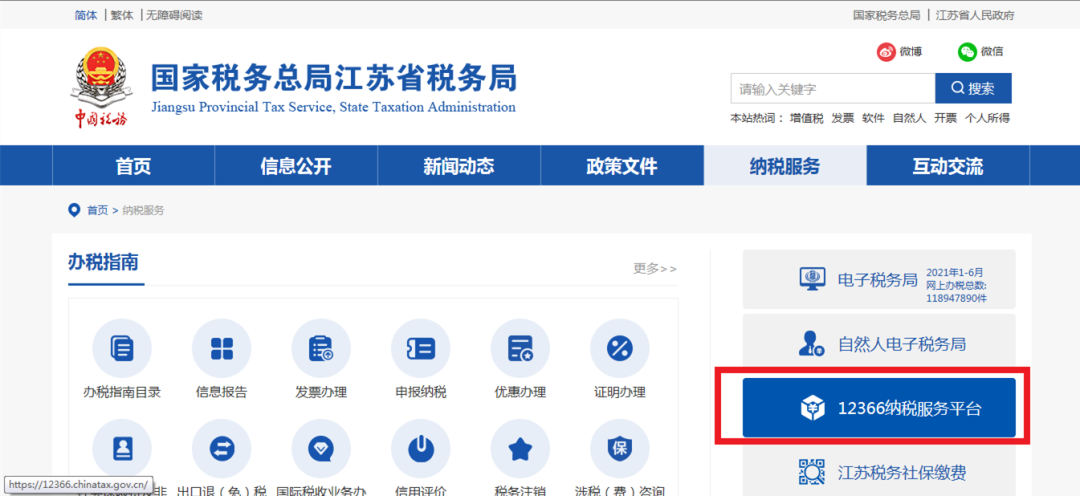Click hot word 软件
Viewport: 1080px width, 496px height.
click(x=873, y=118)
